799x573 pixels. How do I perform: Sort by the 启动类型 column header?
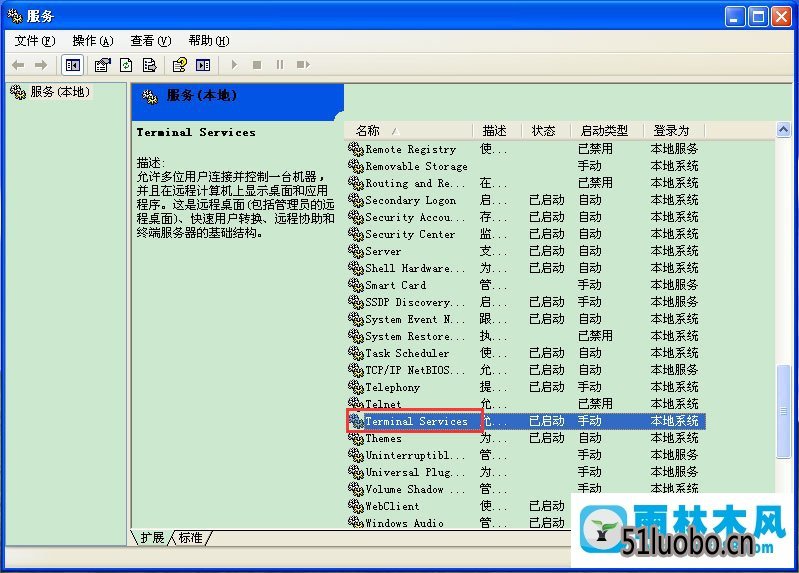[607, 131]
